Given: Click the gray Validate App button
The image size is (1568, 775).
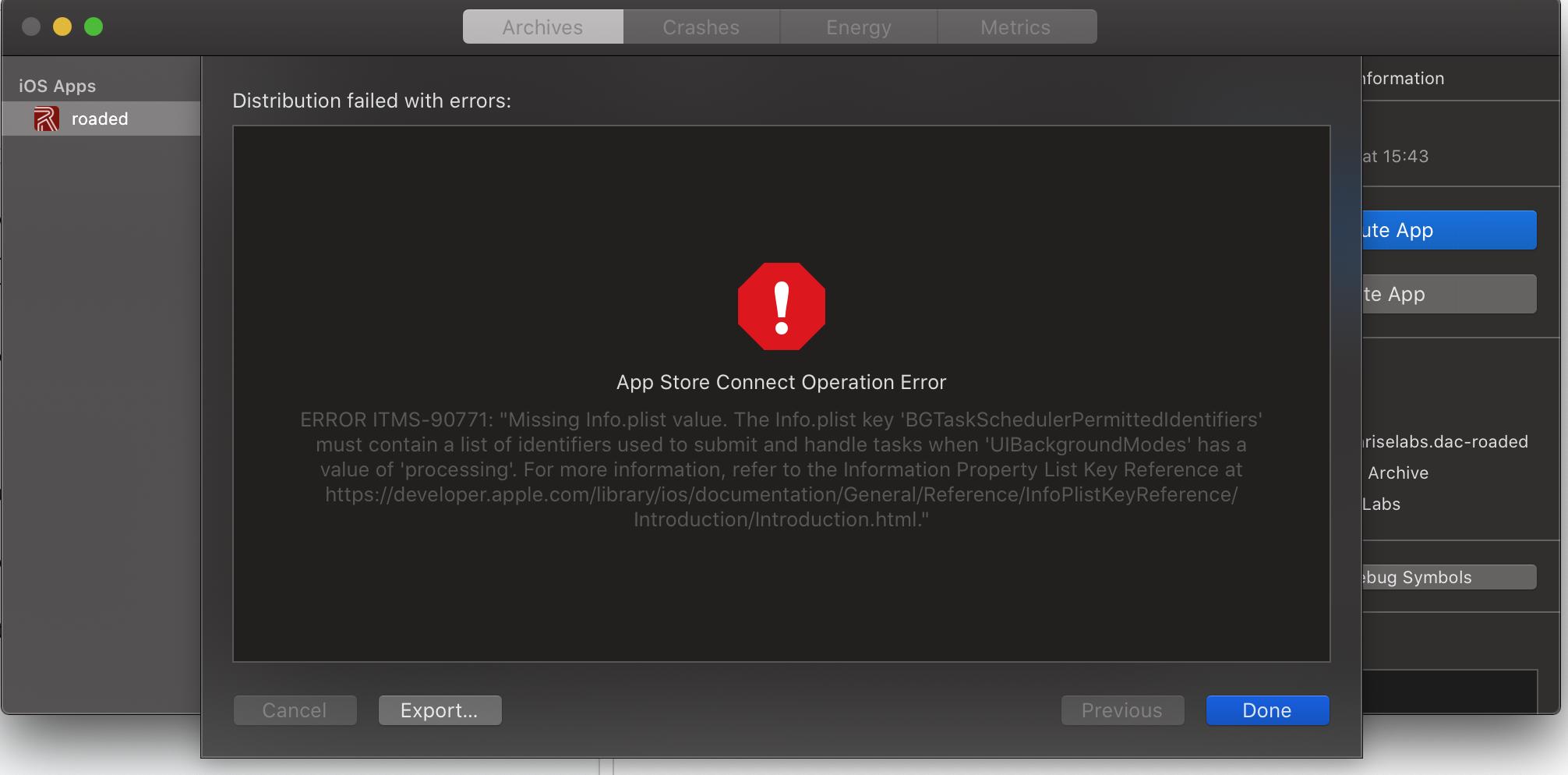Looking at the screenshot, I should point(1450,294).
